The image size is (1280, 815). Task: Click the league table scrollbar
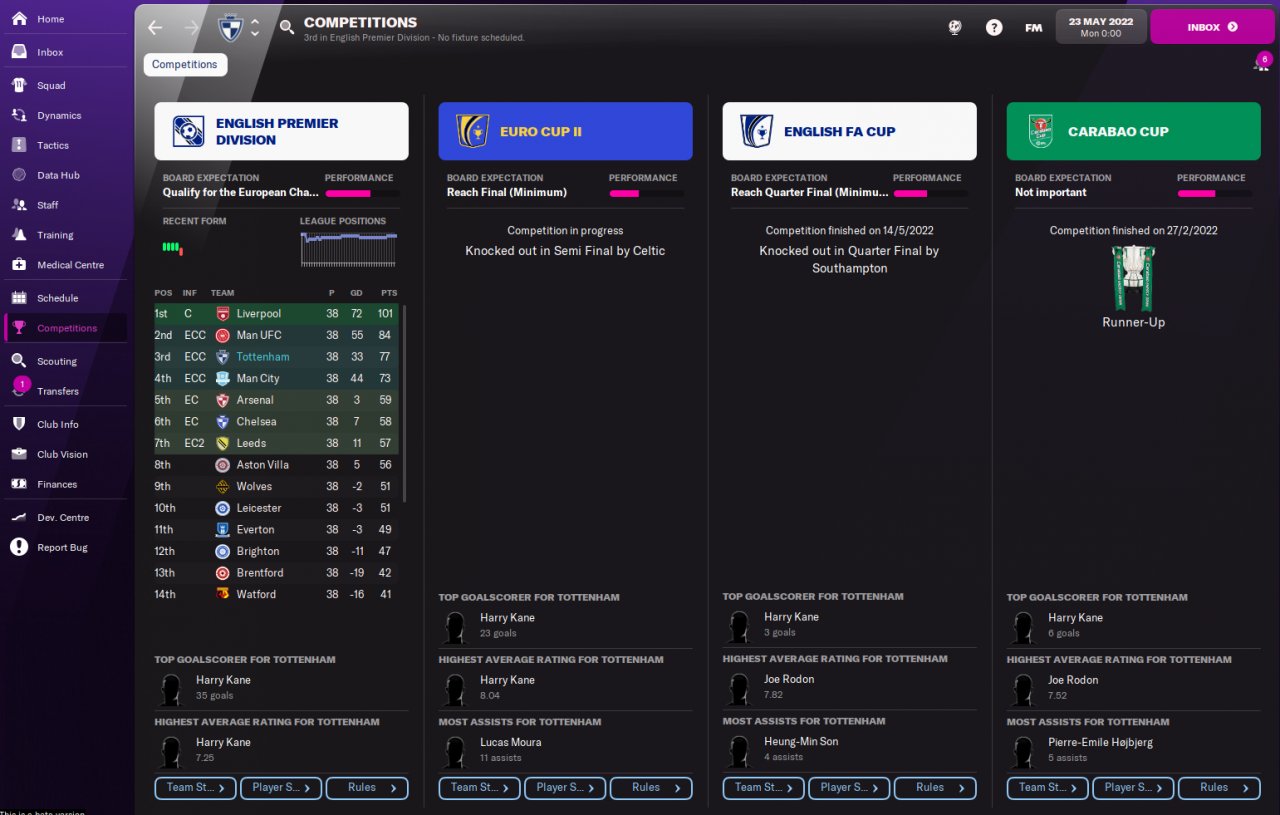coord(404,405)
